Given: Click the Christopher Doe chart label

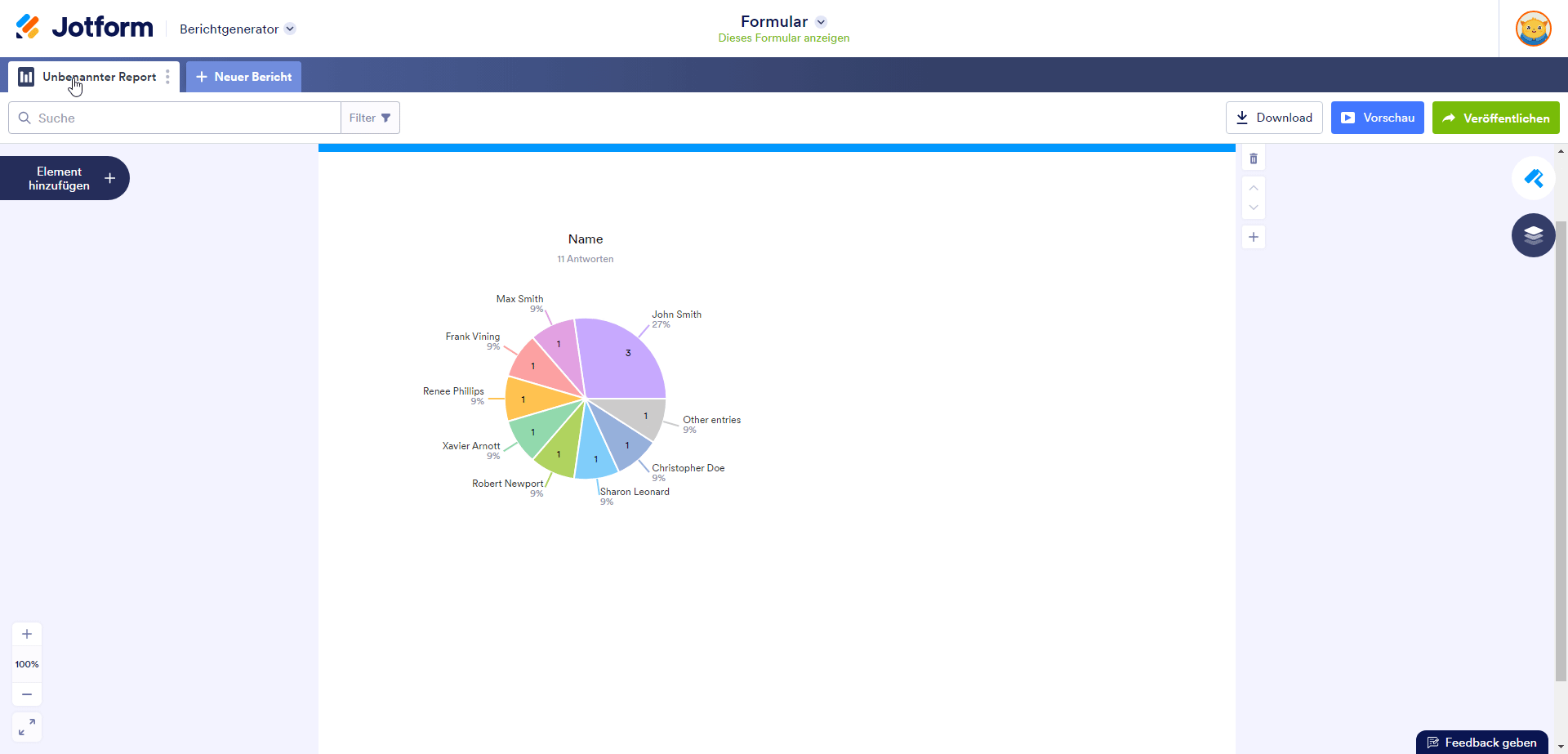Looking at the screenshot, I should (688, 468).
